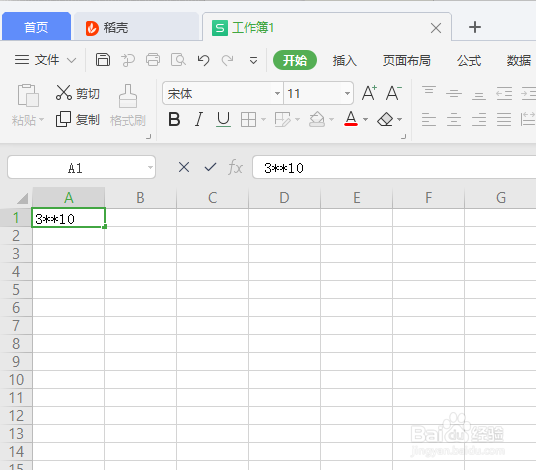Click the eraser clear icon
The height and width of the screenshot is (470, 536).
(385, 120)
